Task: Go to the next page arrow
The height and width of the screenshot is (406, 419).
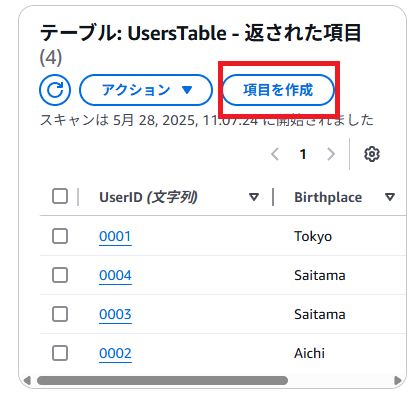Action: pyautogui.click(x=331, y=154)
